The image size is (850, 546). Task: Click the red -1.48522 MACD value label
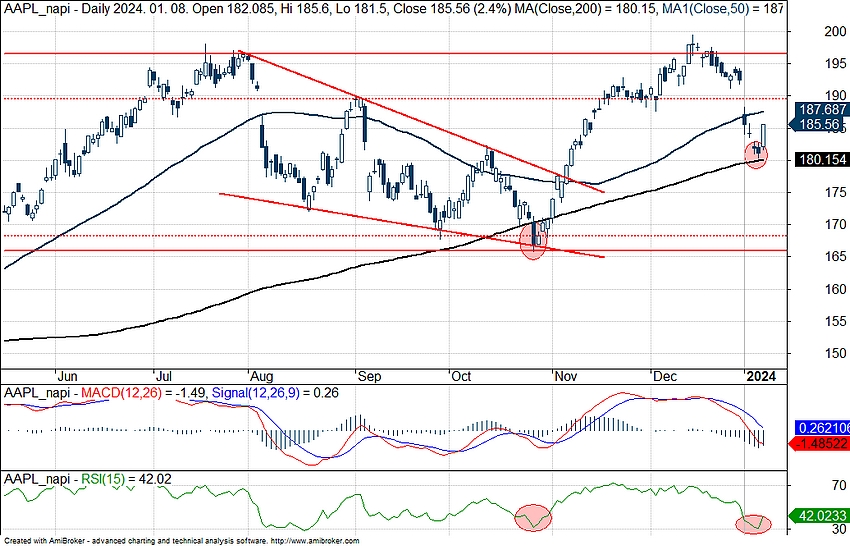[819, 443]
